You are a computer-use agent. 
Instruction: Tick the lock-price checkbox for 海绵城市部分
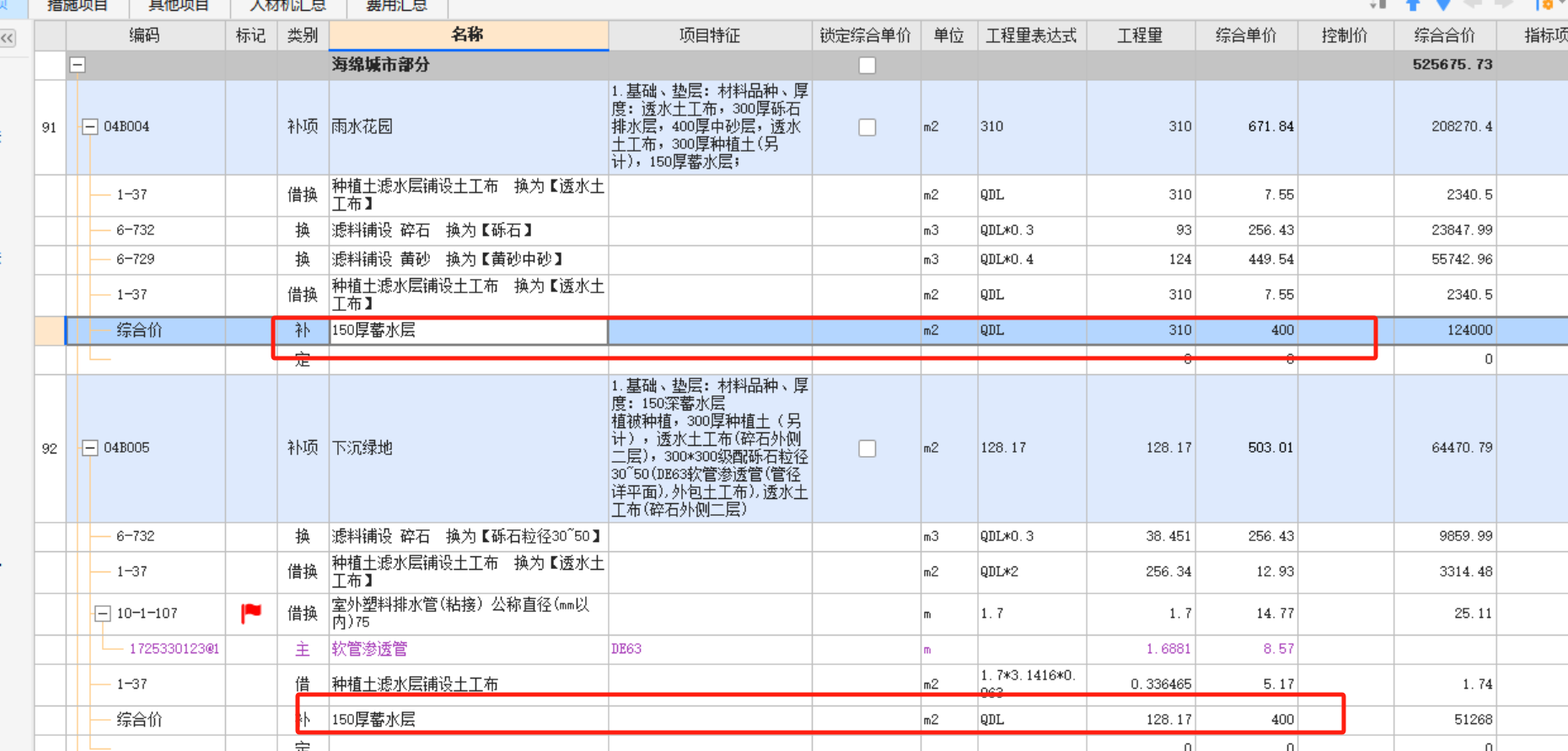pos(867,65)
